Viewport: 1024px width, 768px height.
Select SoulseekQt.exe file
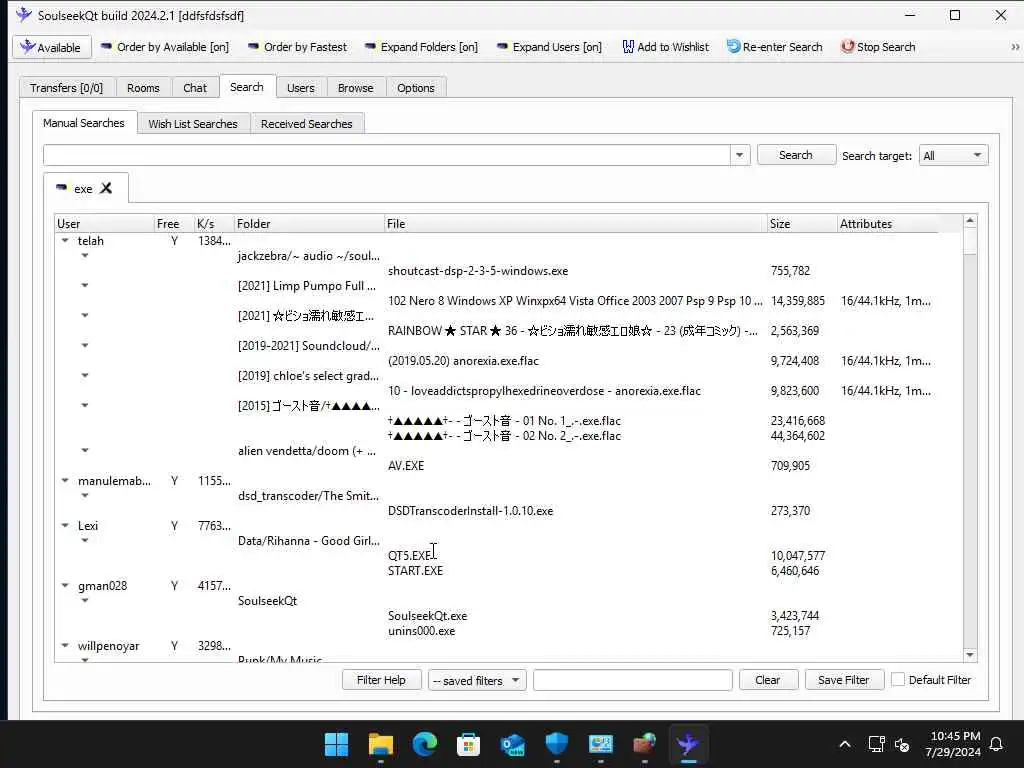point(428,616)
